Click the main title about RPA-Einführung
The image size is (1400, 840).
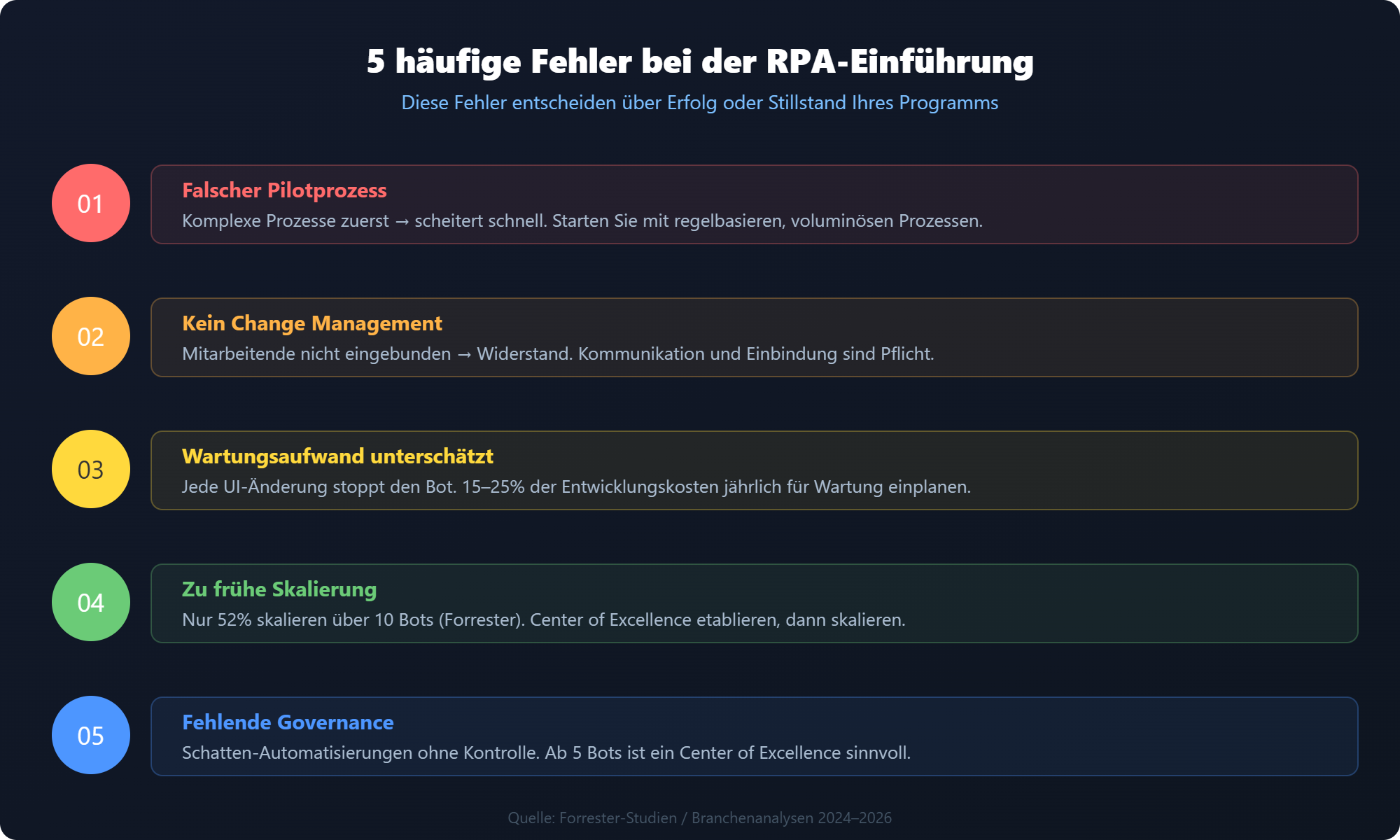(700, 62)
